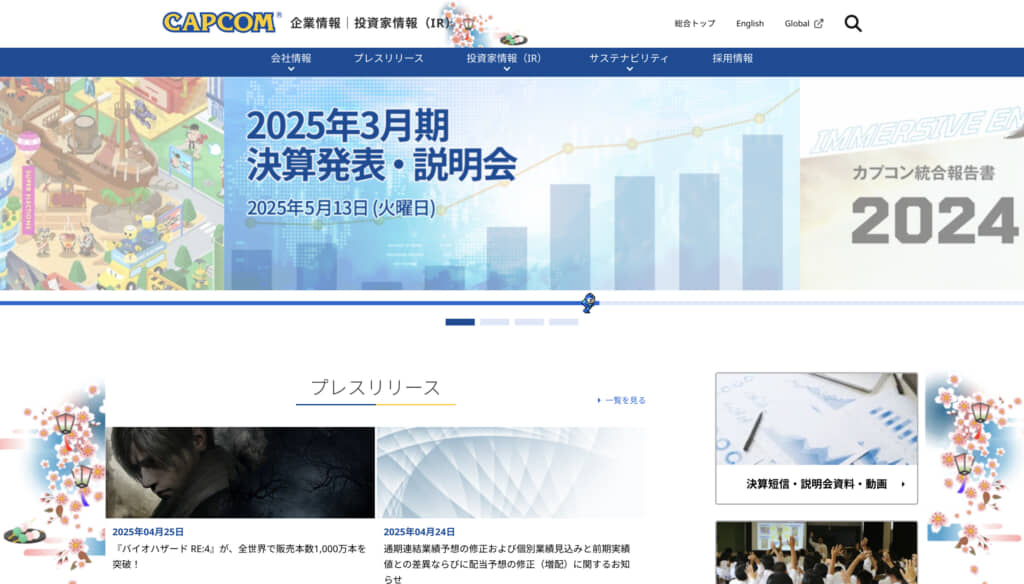Expand 投資家情報 (IR) navigation chevron
Screen dimensions: 1024x584
click(x=507, y=69)
